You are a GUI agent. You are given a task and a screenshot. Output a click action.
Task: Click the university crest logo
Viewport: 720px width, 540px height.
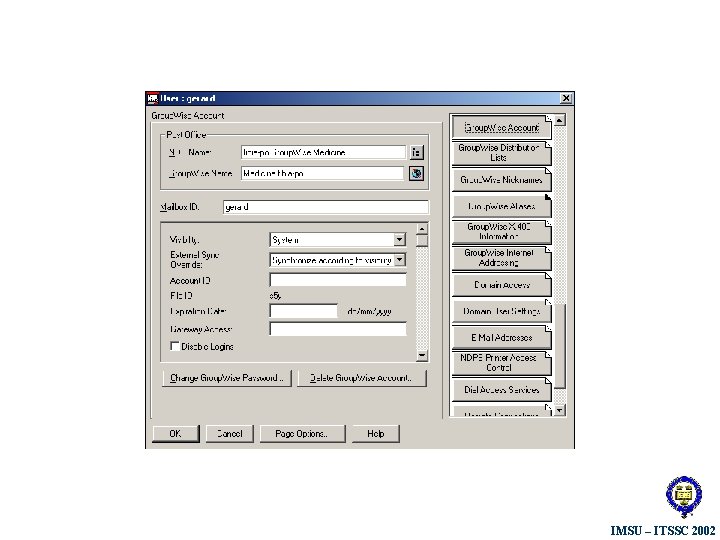click(x=684, y=497)
